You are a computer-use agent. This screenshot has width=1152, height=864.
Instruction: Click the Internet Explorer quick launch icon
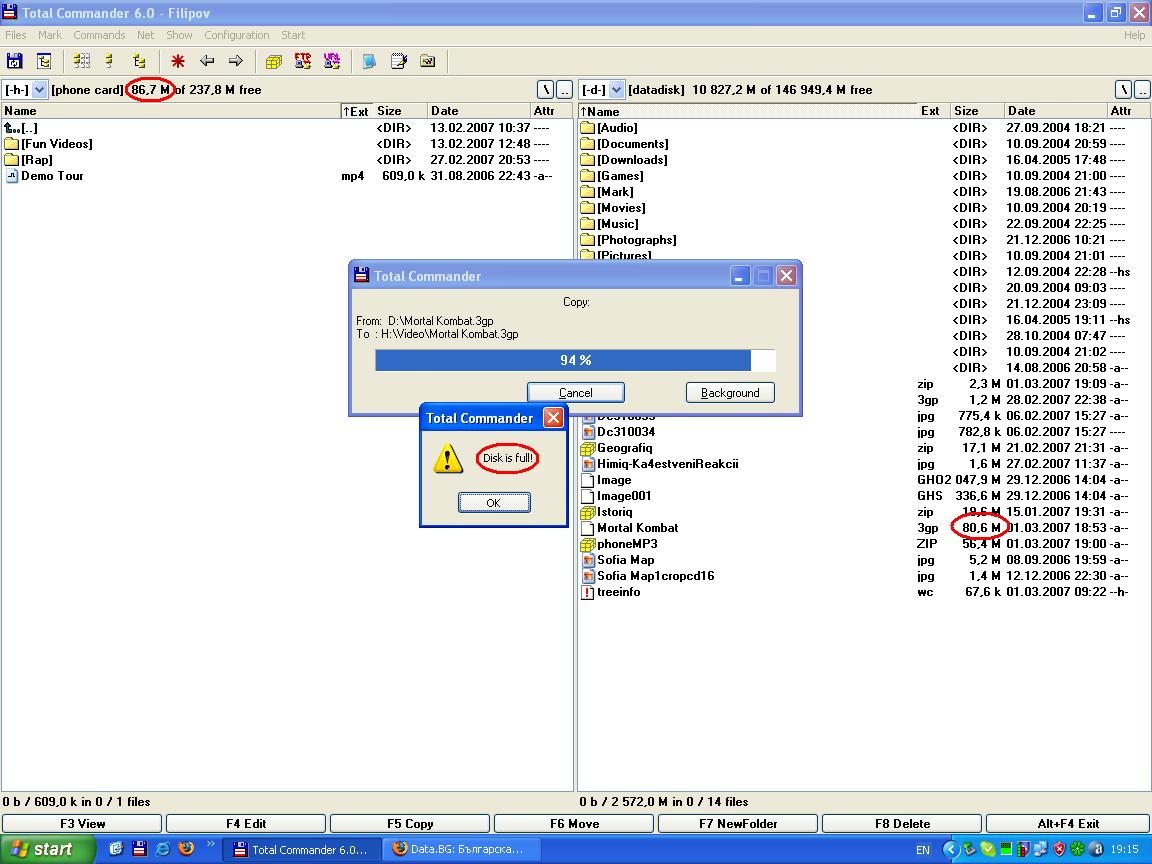coord(162,849)
